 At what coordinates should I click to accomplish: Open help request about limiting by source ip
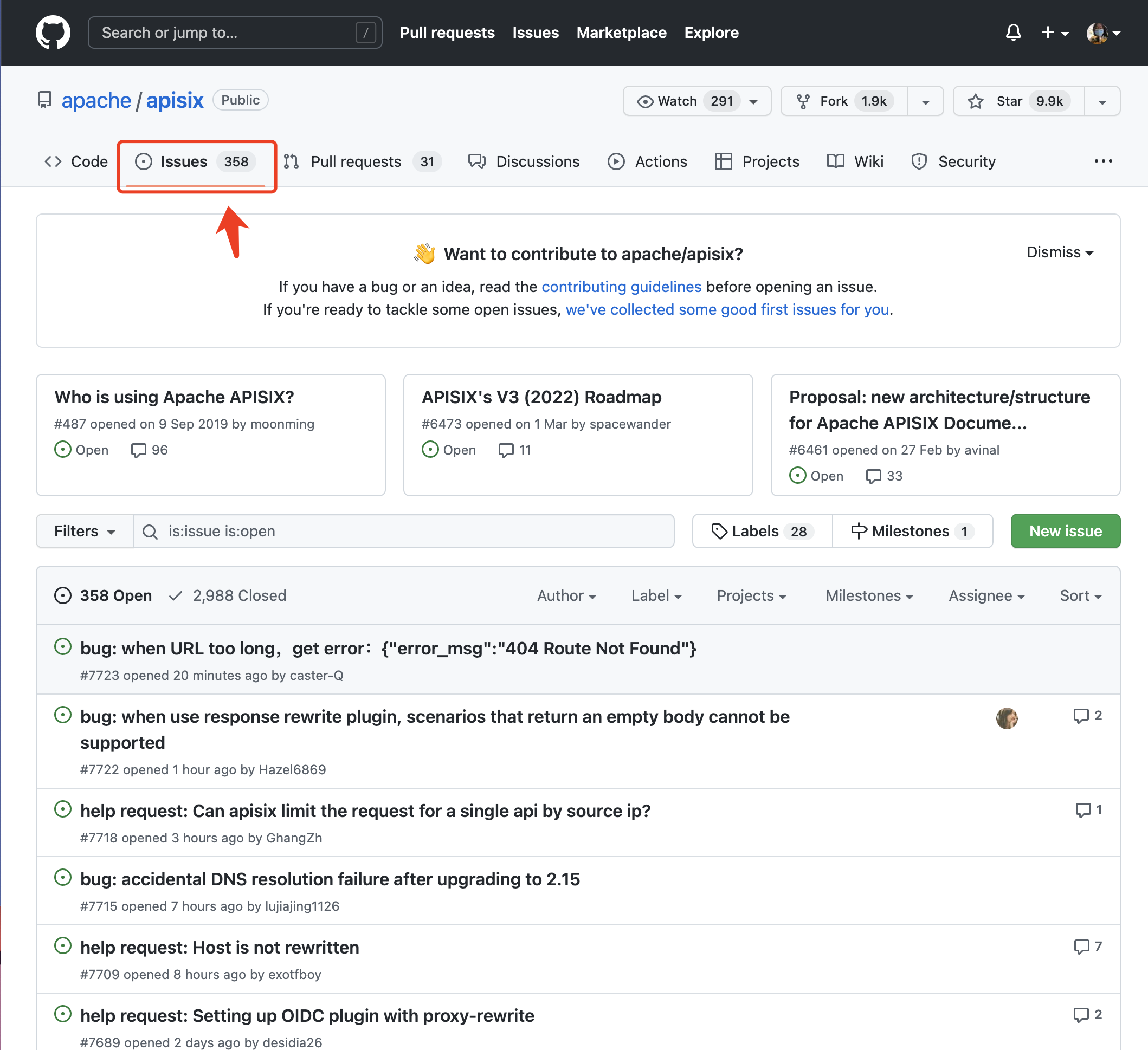click(365, 811)
